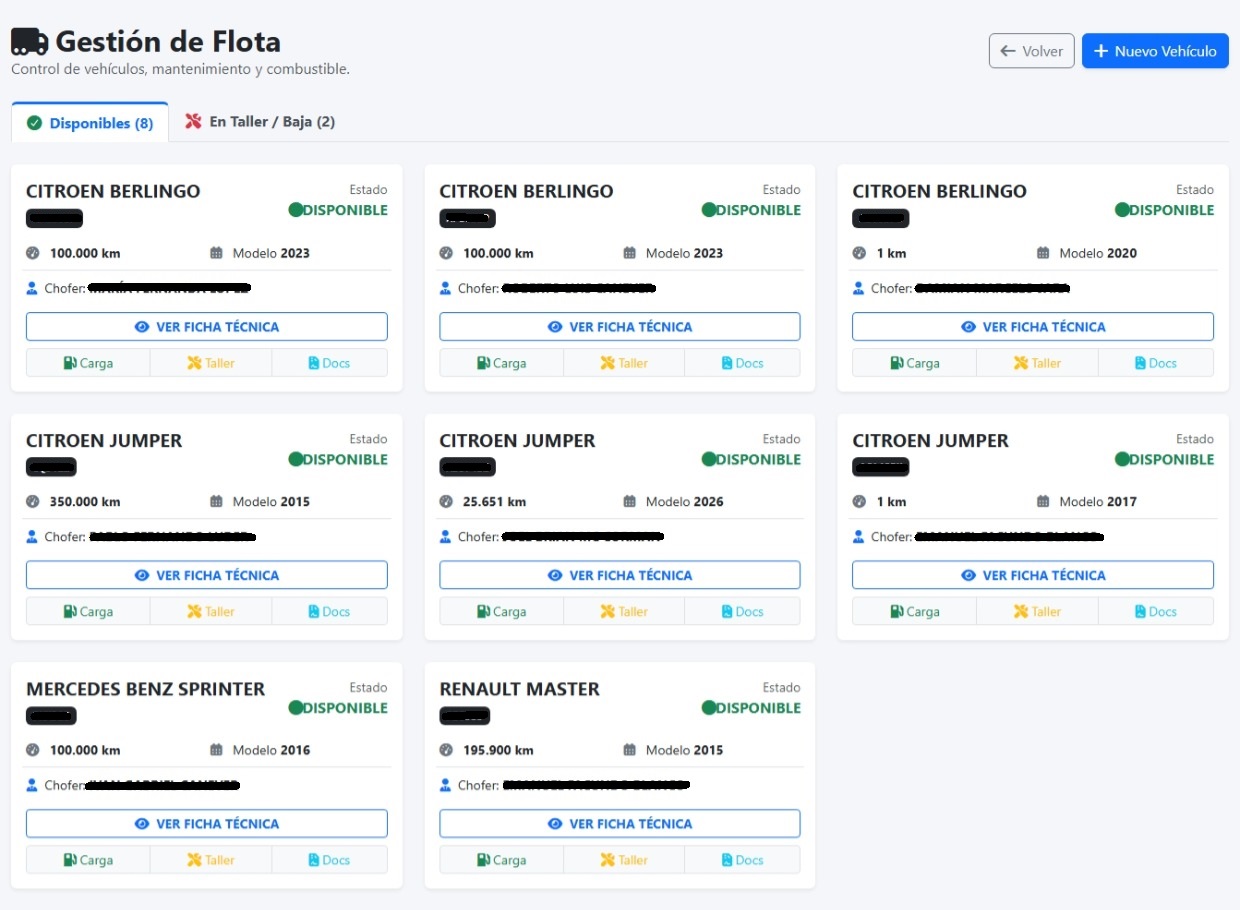
Task: Go back with the Volver button
Action: coord(1032,51)
